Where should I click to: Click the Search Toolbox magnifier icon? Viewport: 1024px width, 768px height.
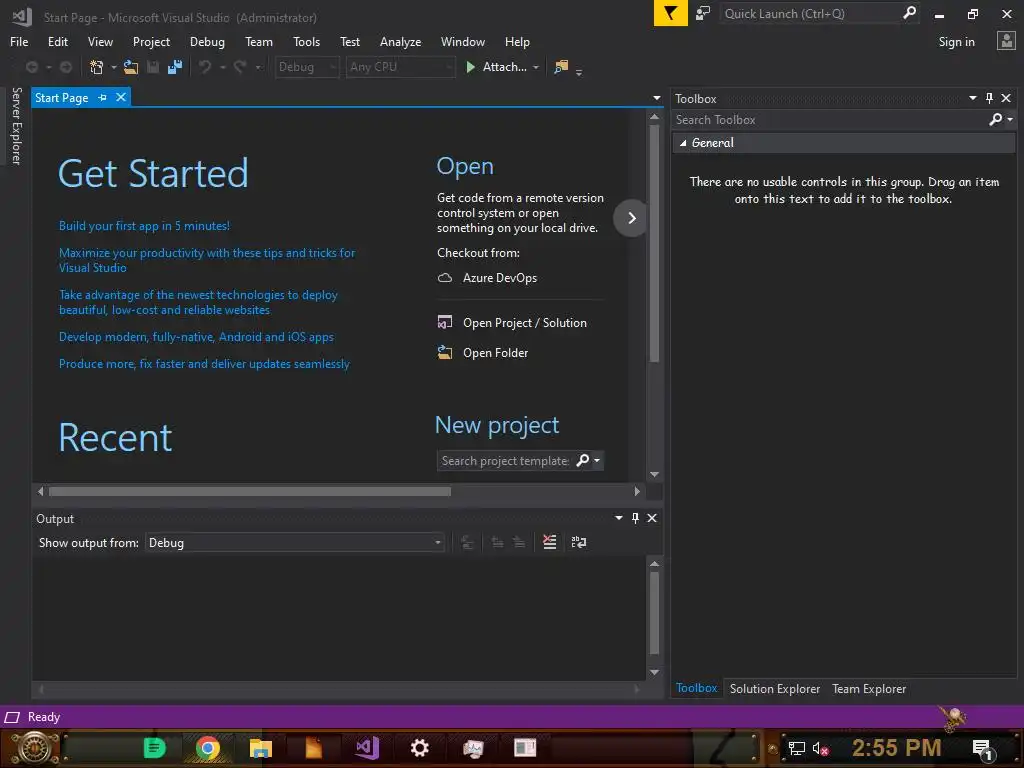pos(995,119)
